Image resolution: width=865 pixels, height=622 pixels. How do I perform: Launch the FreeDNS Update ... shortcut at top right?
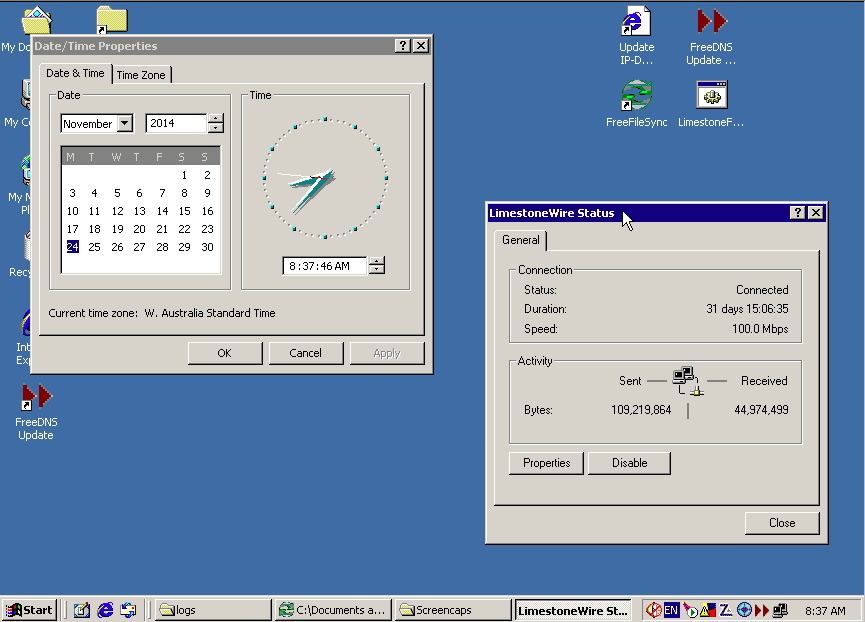(711, 35)
